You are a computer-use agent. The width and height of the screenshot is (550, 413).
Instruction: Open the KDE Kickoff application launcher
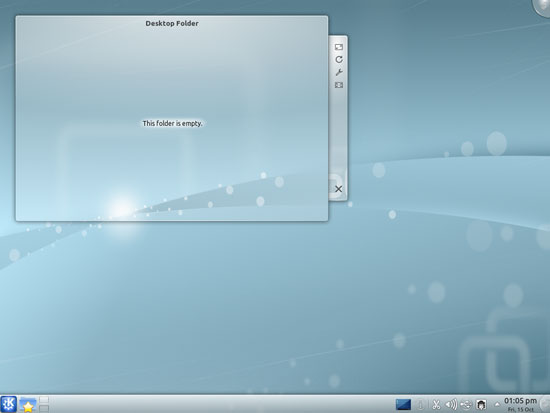8,404
